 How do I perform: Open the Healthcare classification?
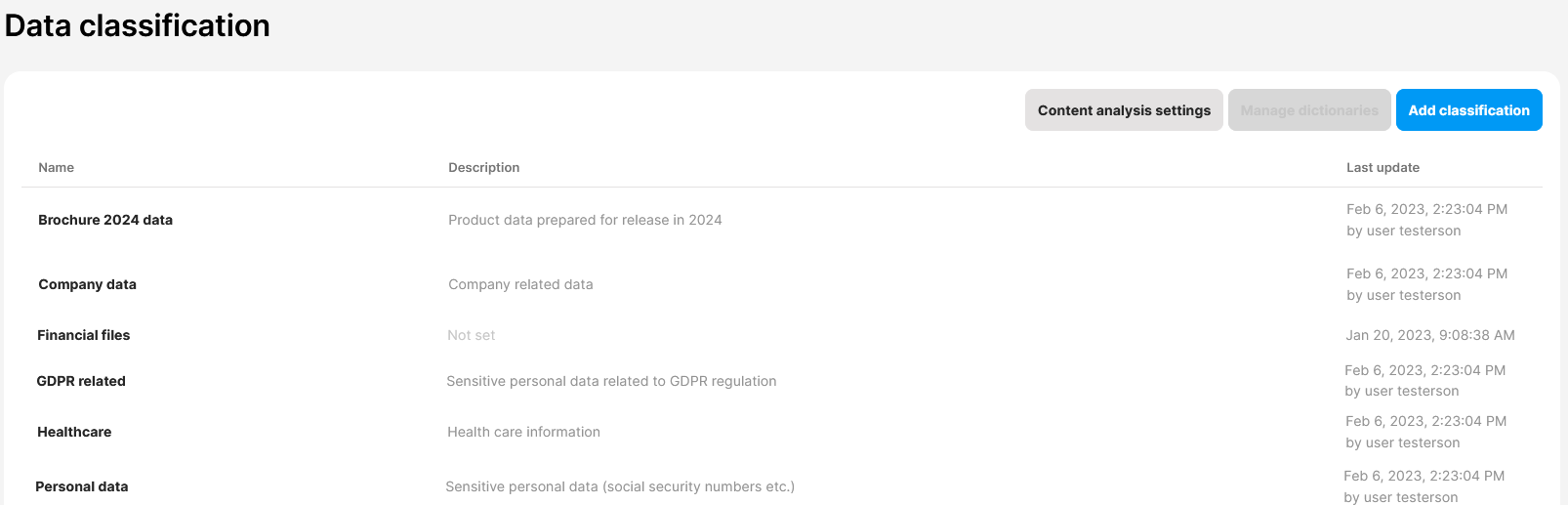coord(74,432)
